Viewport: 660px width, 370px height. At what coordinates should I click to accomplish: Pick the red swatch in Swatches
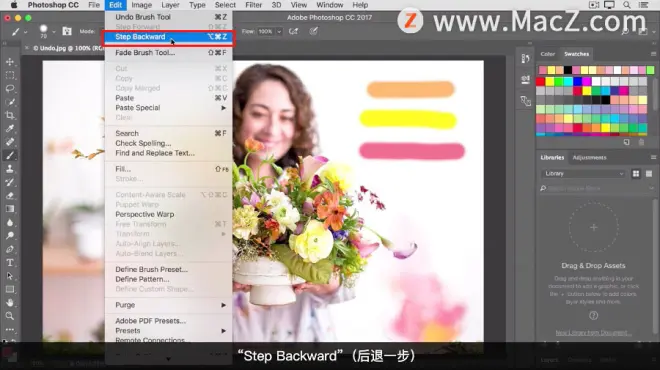click(x=540, y=81)
